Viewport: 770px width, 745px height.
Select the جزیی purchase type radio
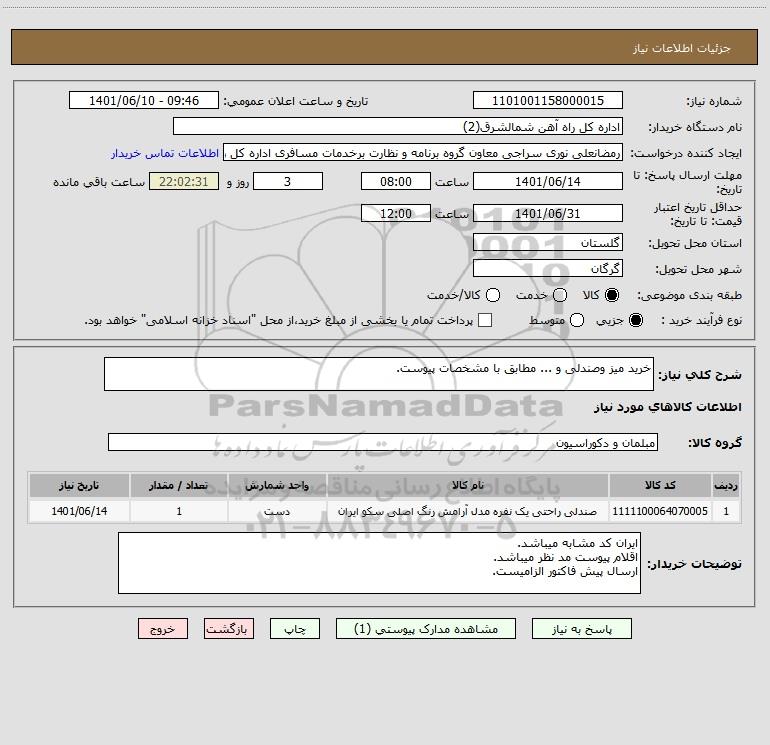[x=636, y=320]
